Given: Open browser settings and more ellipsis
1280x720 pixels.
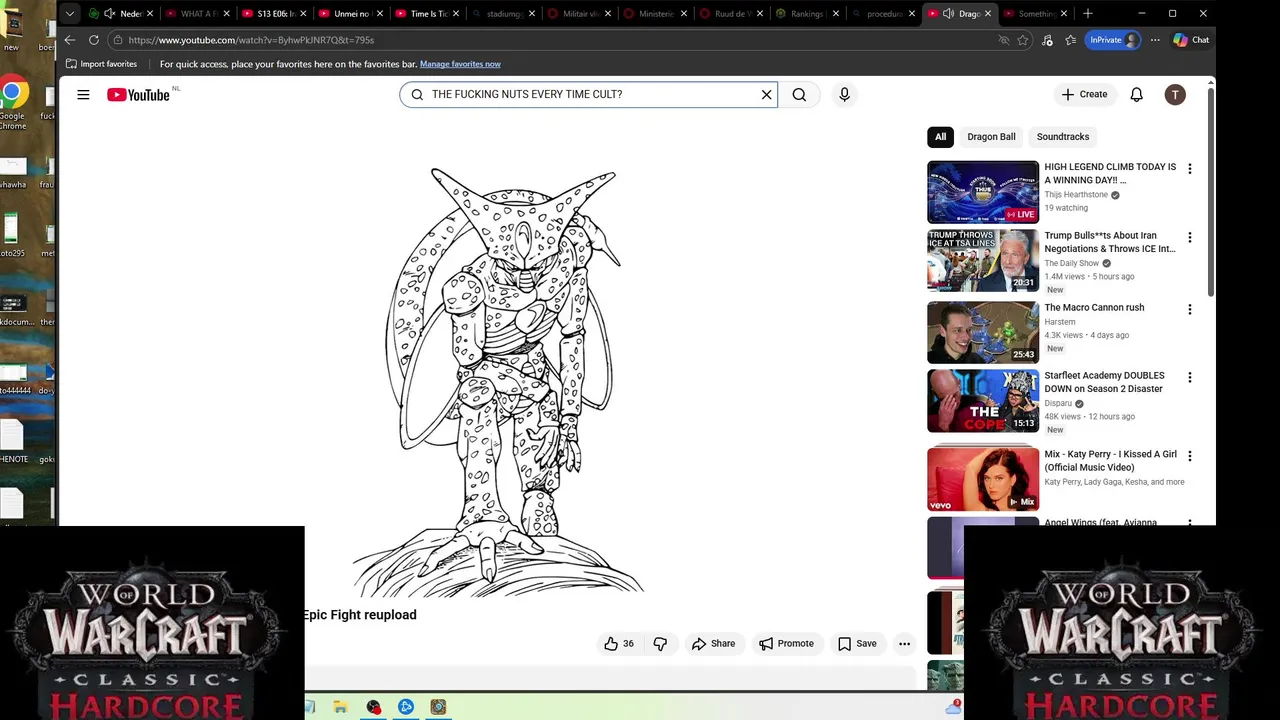Looking at the screenshot, I should [x=1155, y=40].
